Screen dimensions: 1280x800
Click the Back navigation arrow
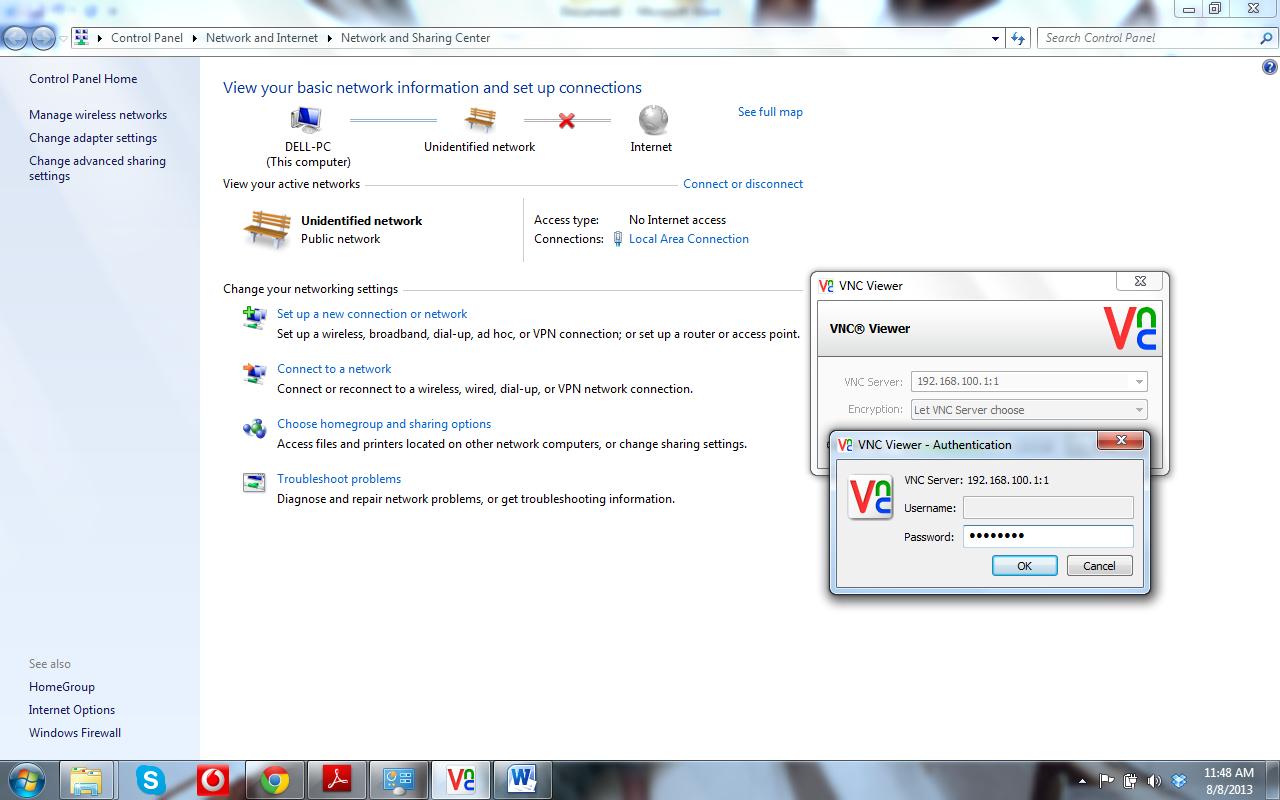point(16,38)
